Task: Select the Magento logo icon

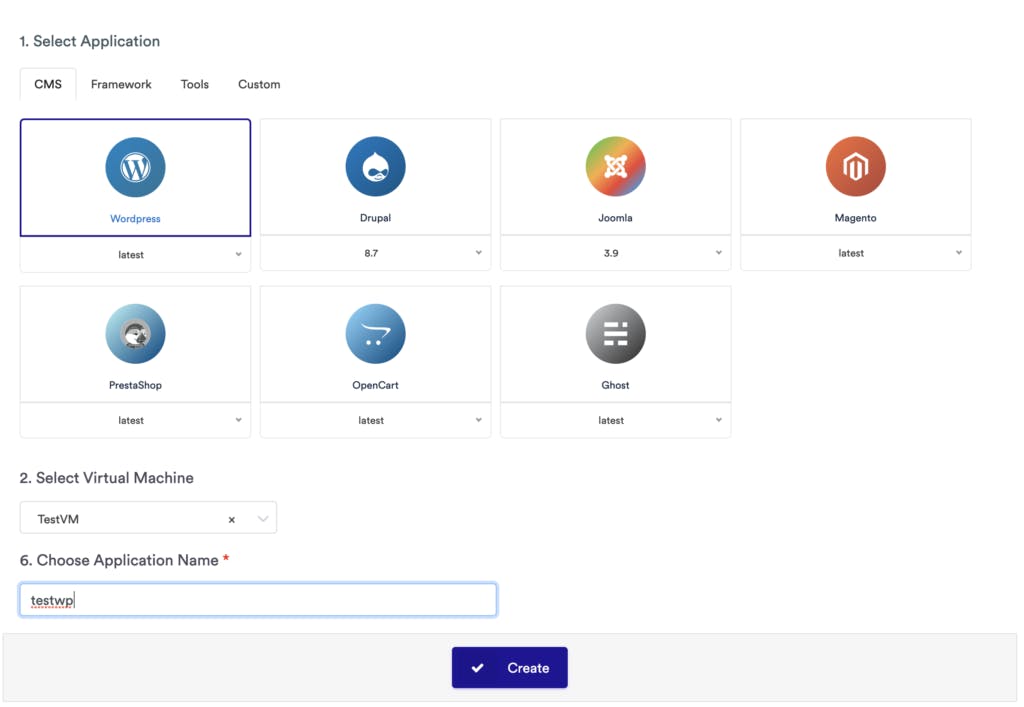Action: (855, 167)
